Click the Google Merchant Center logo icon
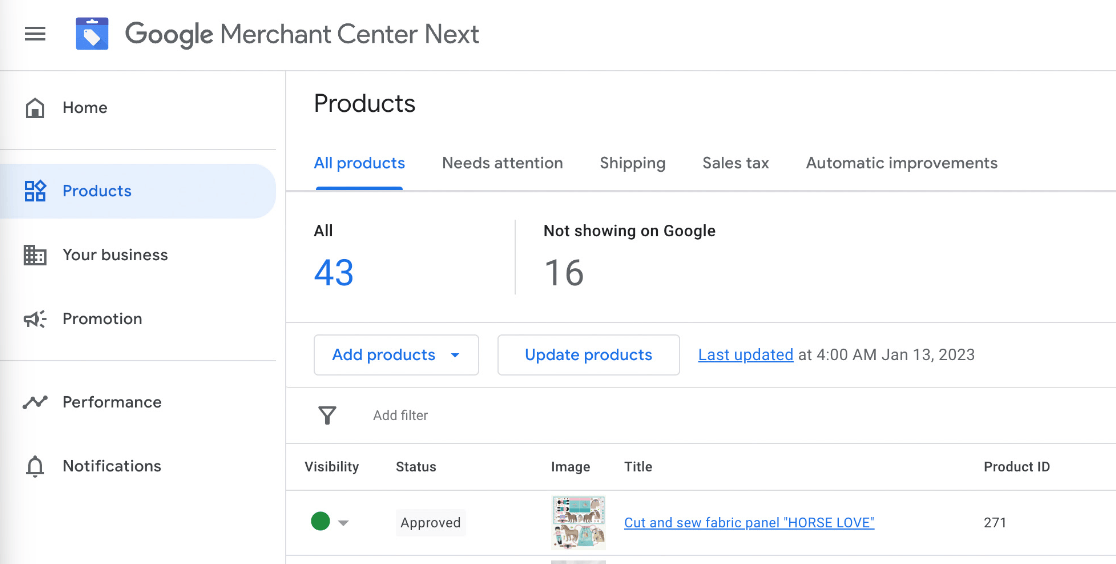The height and width of the screenshot is (564, 1116). (x=92, y=34)
